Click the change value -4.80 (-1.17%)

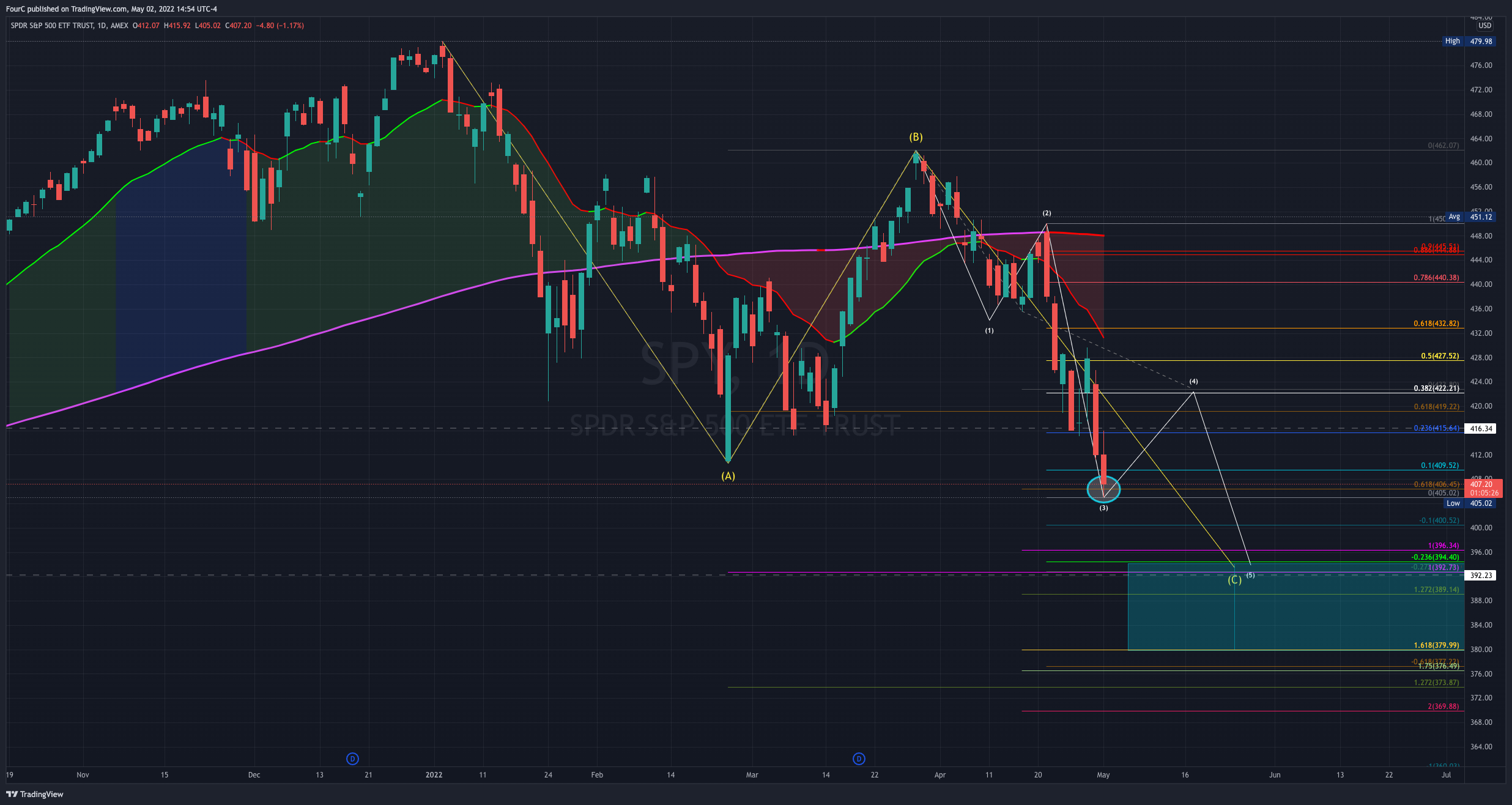[280, 26]
